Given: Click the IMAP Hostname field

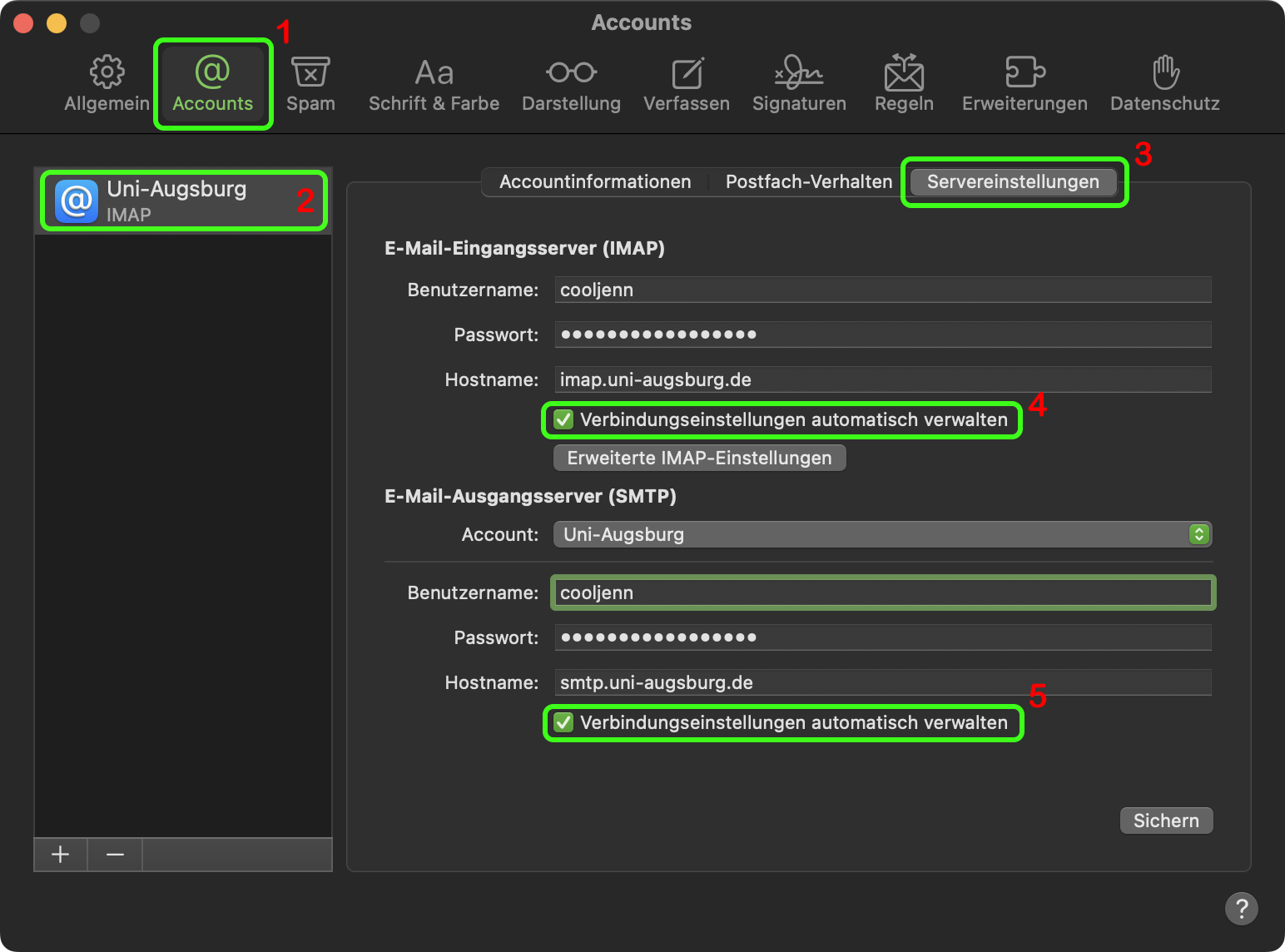Looking at the screenshot, I should pos(882,380).
